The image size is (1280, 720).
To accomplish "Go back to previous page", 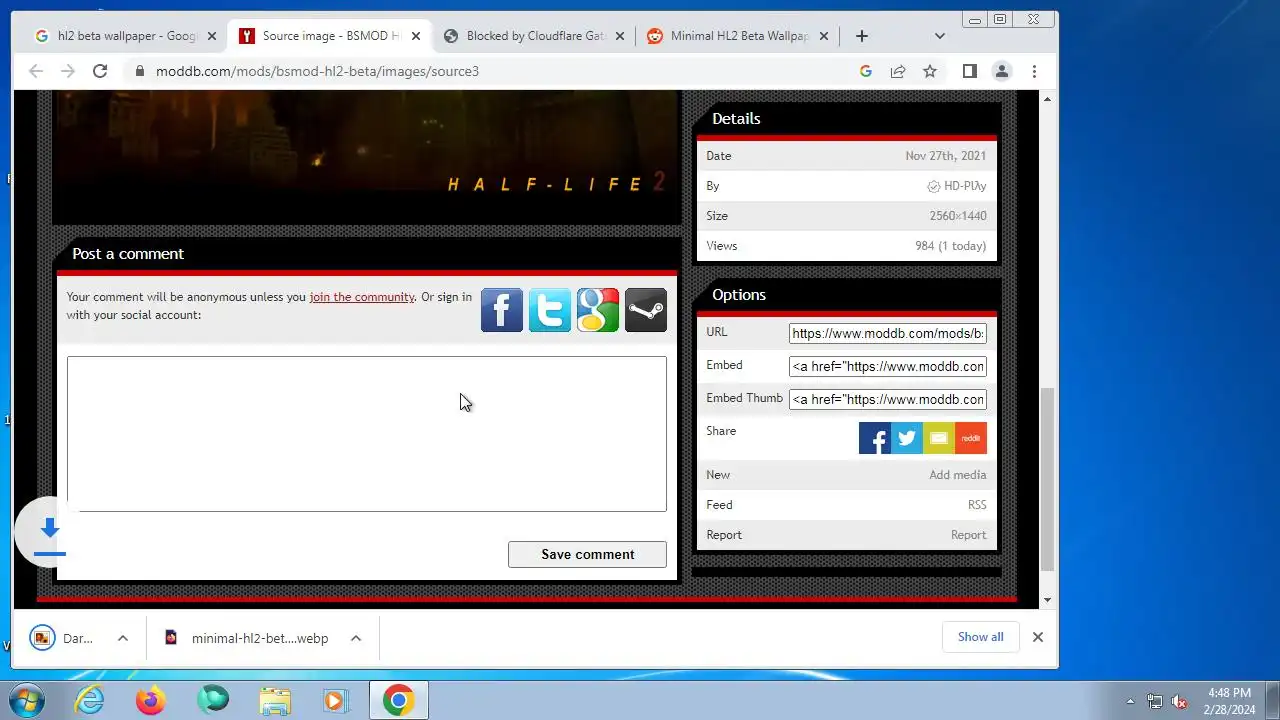I will [x=36, y=71].
